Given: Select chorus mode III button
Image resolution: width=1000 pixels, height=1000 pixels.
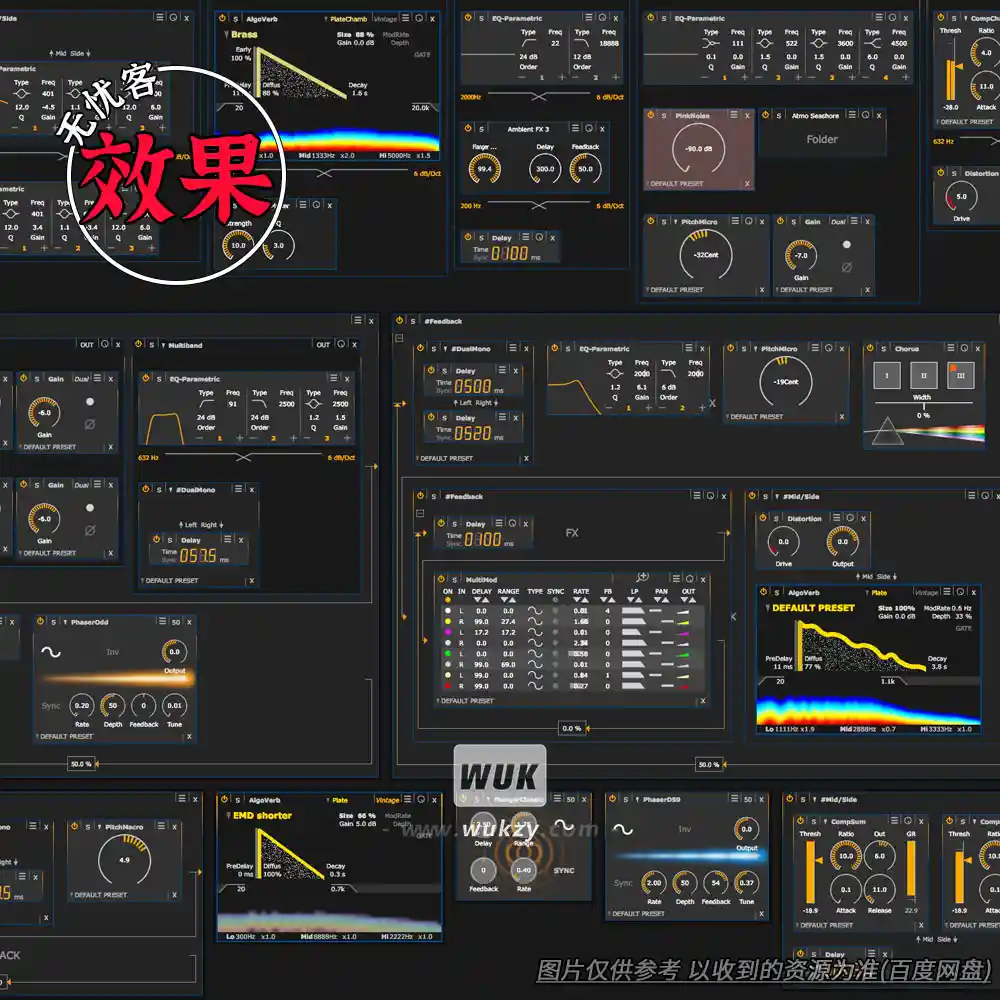Looking at the screenshot, I should pos(960,375).
